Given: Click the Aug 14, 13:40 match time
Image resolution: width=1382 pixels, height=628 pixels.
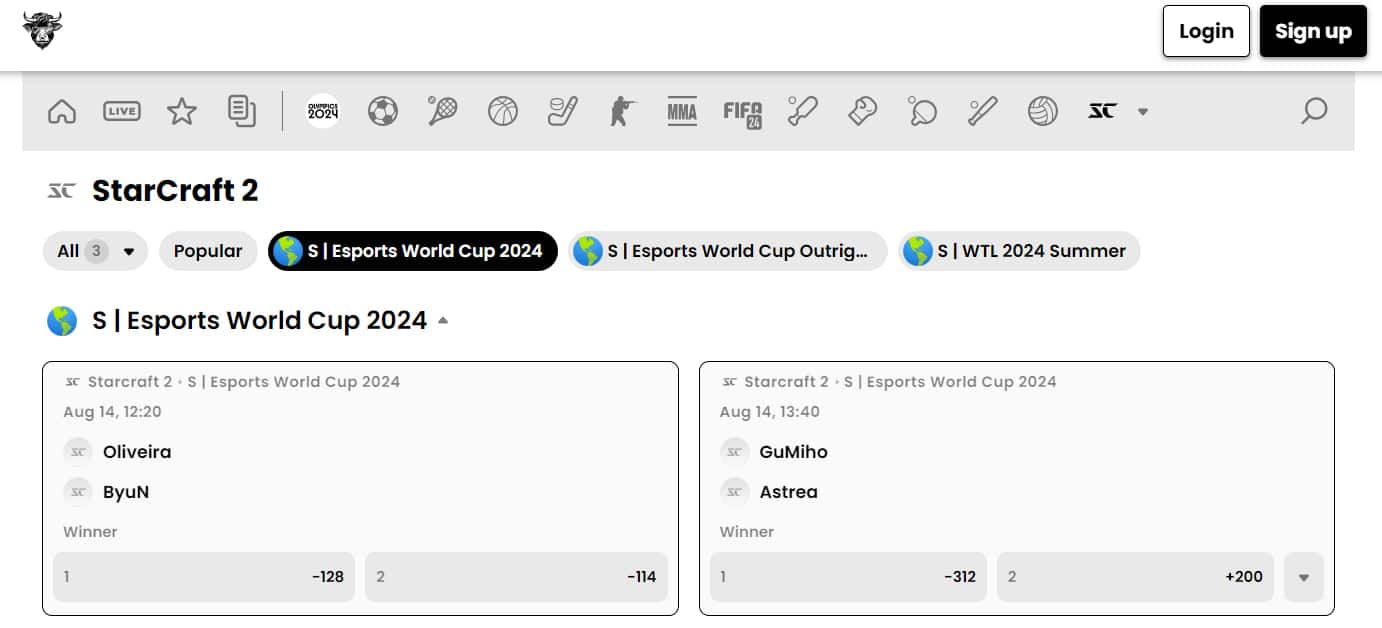Looking at the screenshot, I should coord(769,412).
